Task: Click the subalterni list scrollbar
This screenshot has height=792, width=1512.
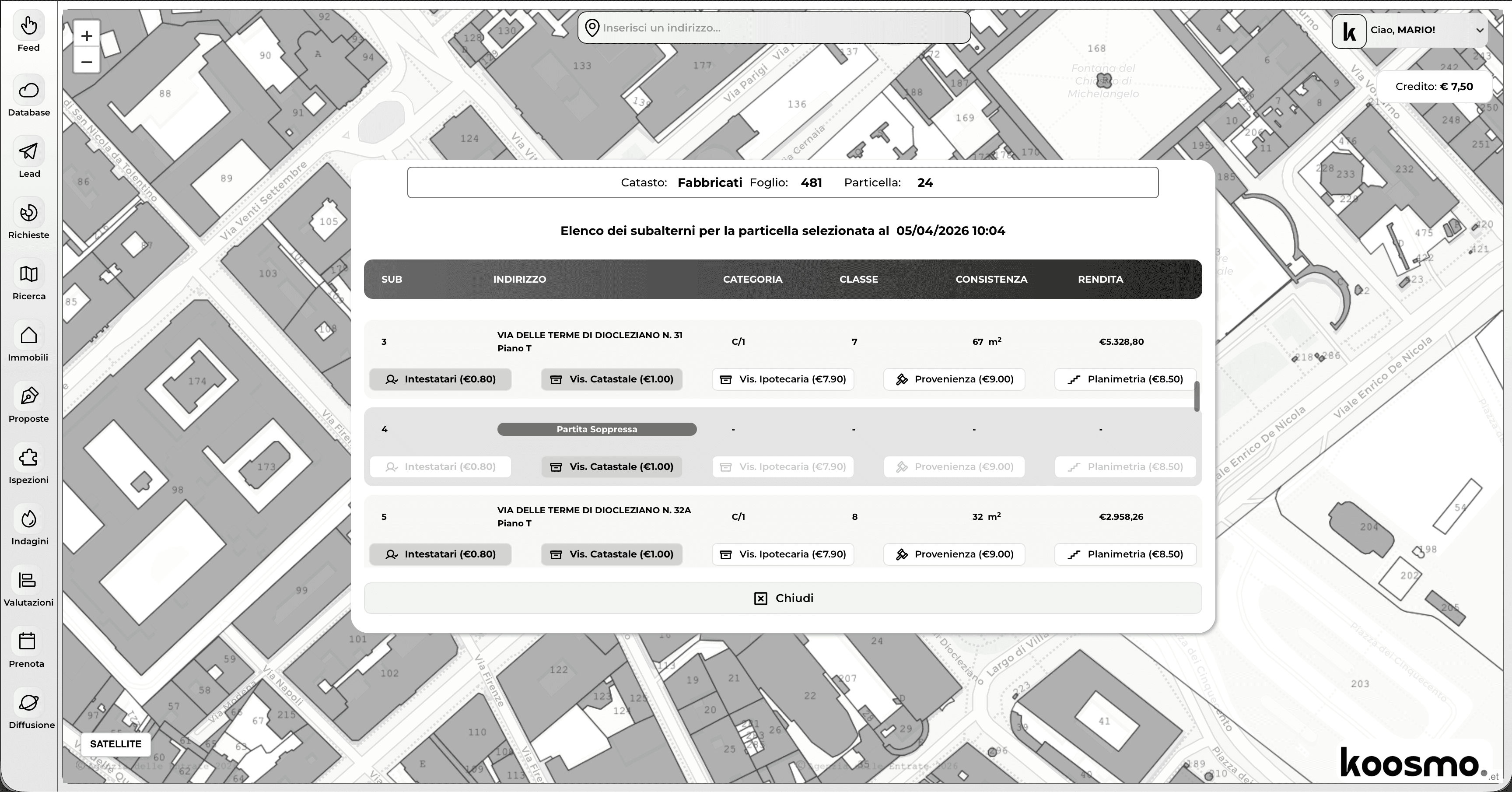Action: (x=1197, y=396)
